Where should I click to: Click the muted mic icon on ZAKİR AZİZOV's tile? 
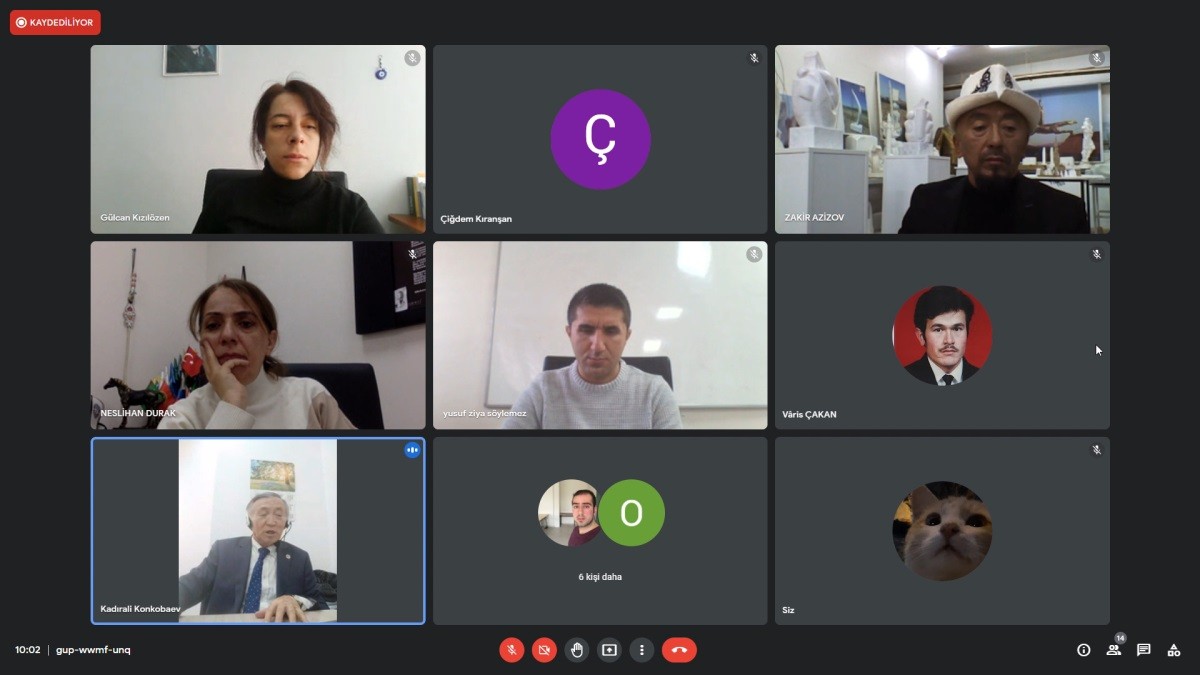pyautogui.click(x=1096, y=58)
